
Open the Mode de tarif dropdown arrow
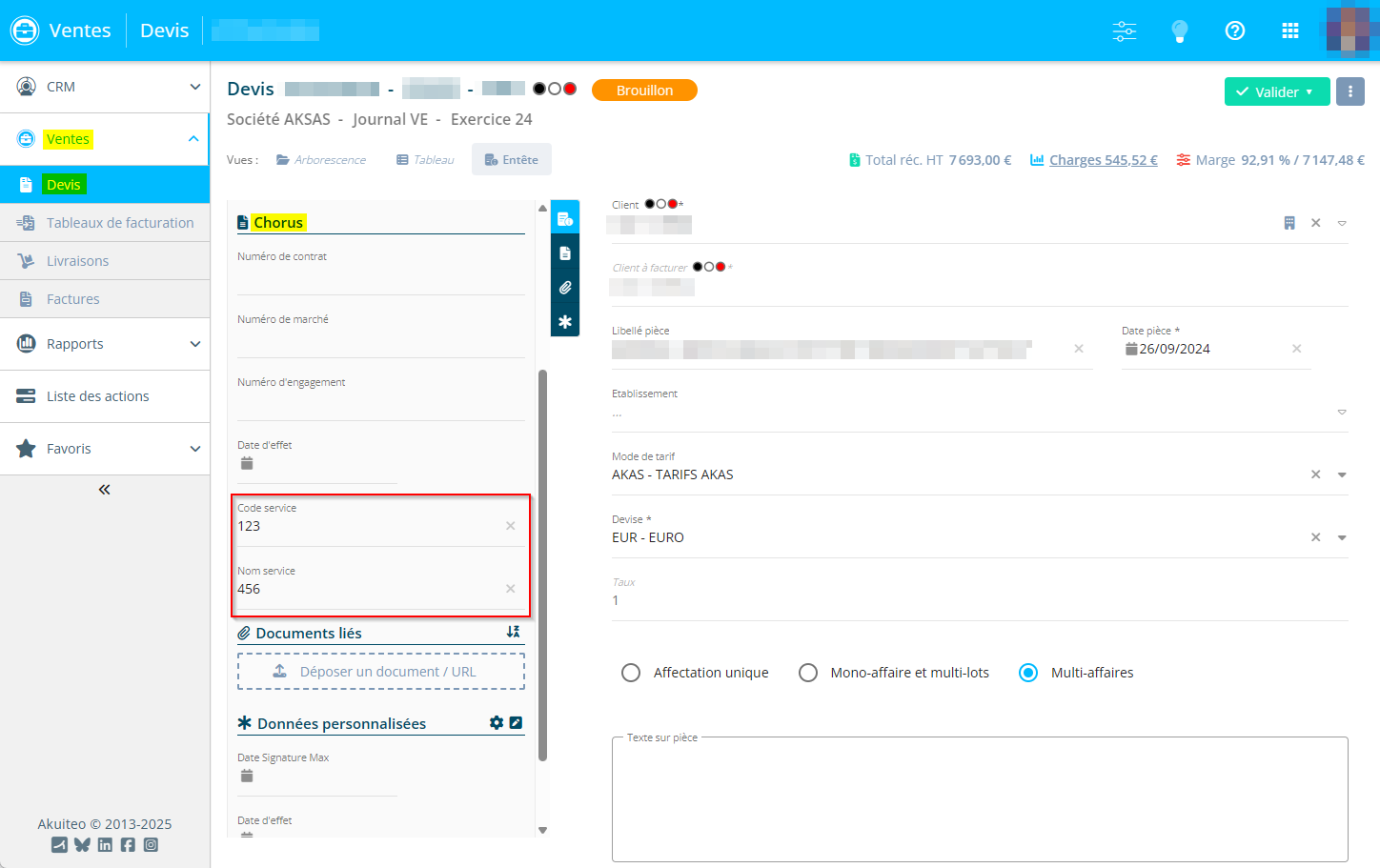pos(1342,474)
